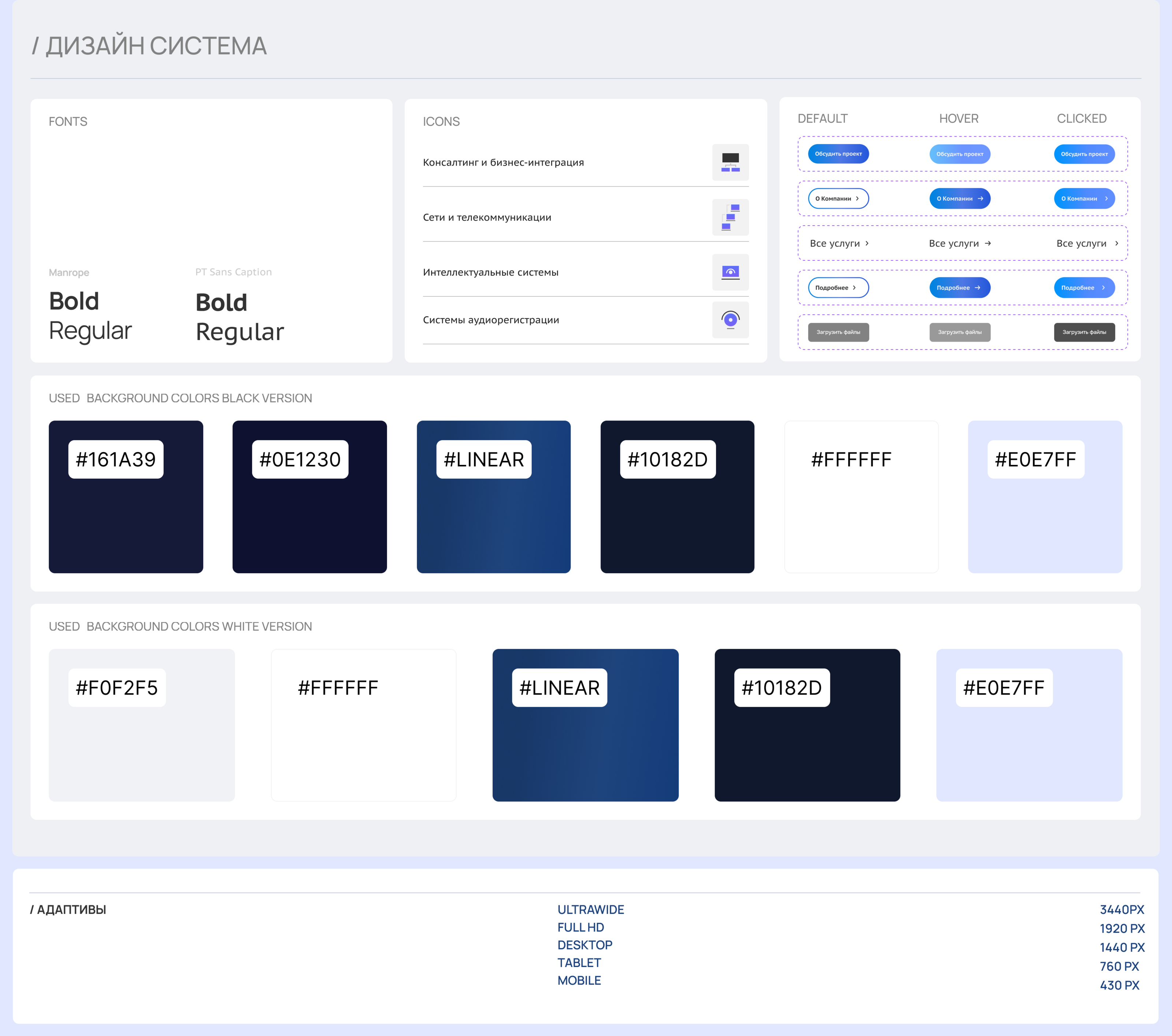The width and height of the screenshot is (1172, 1036).
Task: Click chevron in clicked 'Подробнее' button
Action: 1103,288
